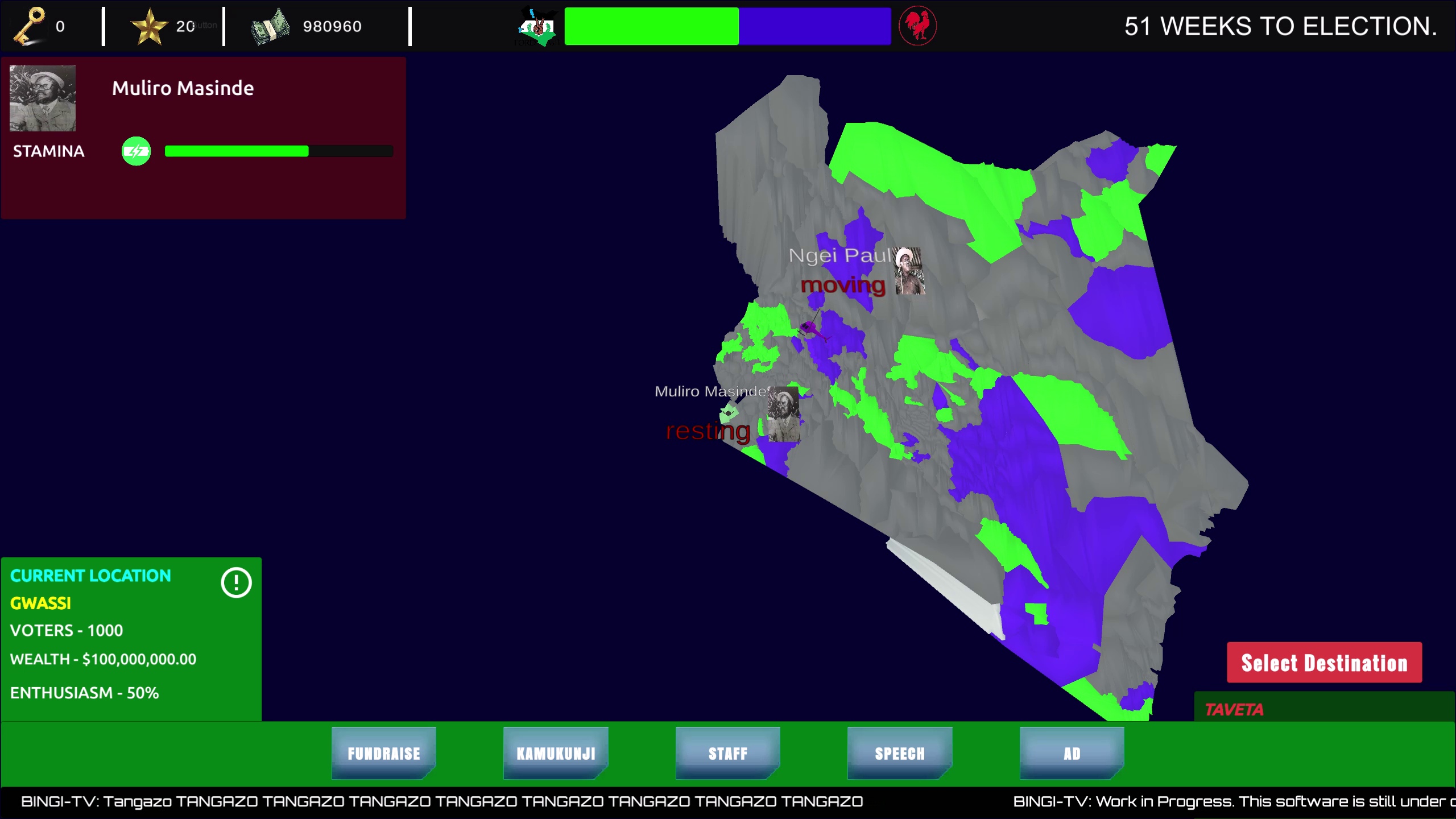1456x819 pixels.
Task: Click the ENTHUSIASM - 50% line
Action: point(84,693)
